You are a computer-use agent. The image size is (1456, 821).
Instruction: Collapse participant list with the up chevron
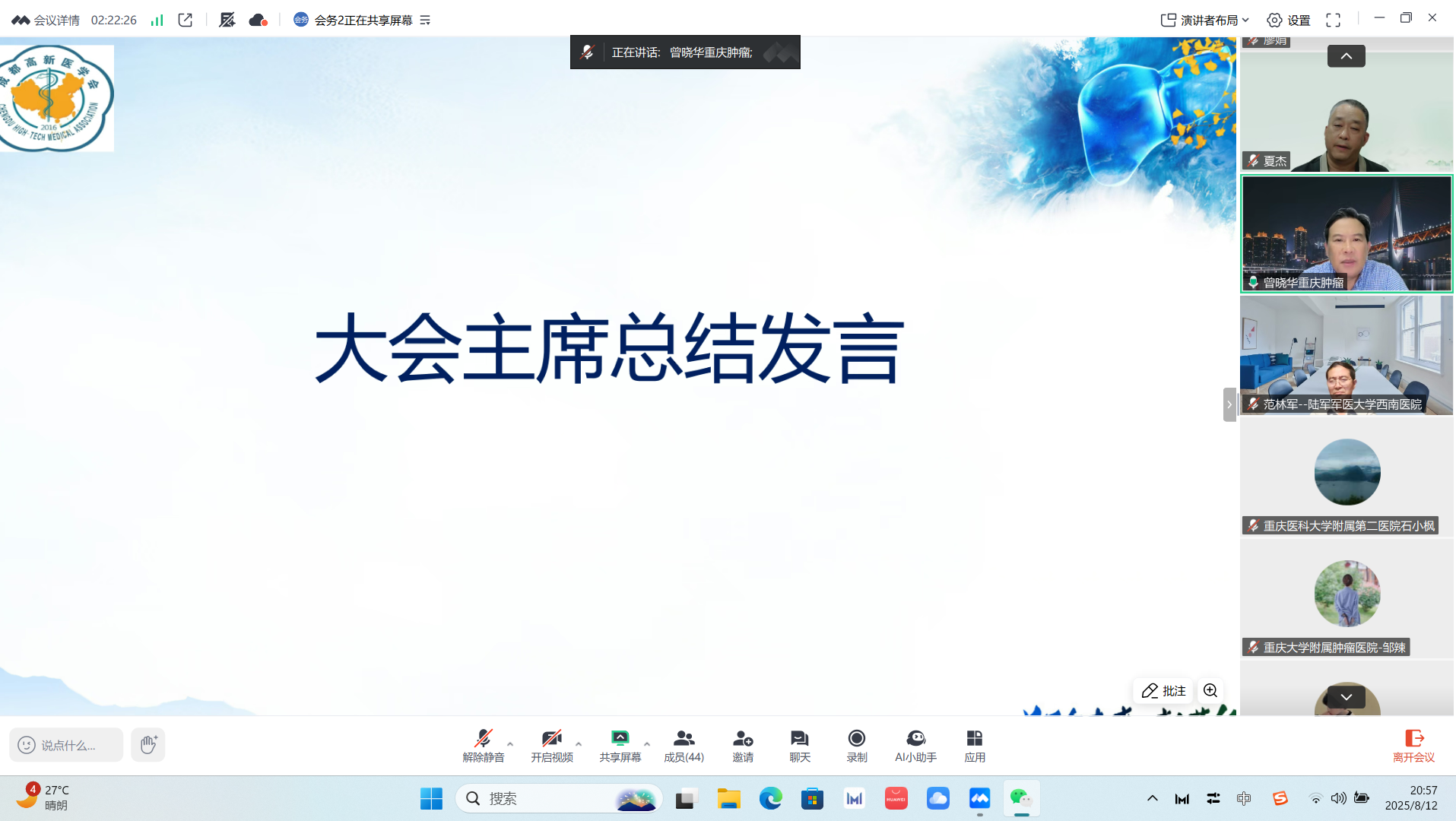1346,55
